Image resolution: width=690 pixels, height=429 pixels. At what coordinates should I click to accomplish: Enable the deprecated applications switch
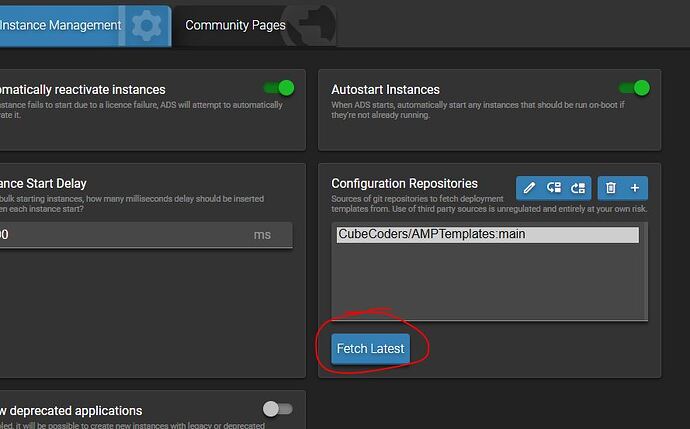[x=278, y=409]
